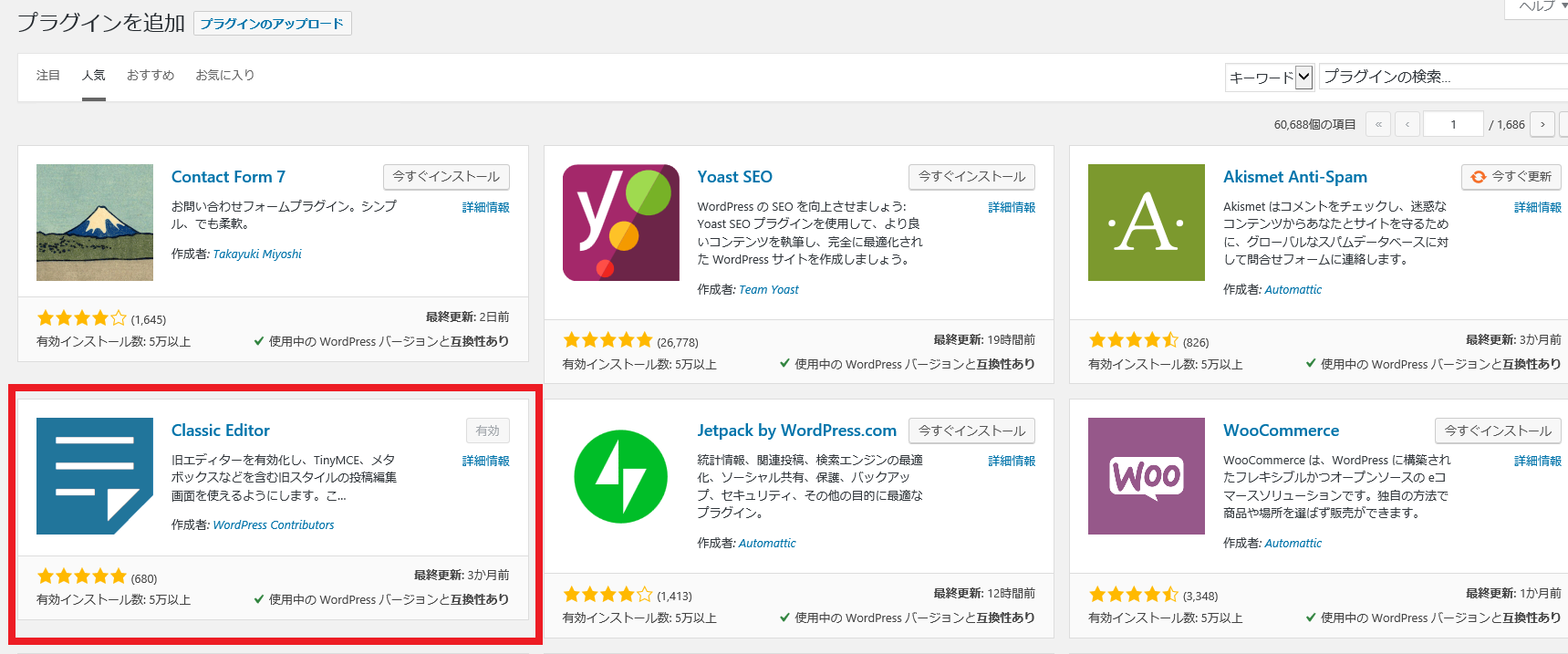The width and height of the screenshot is (1568, 654).
Task: Go to the next page of plugins
Action: point(1542,124)
